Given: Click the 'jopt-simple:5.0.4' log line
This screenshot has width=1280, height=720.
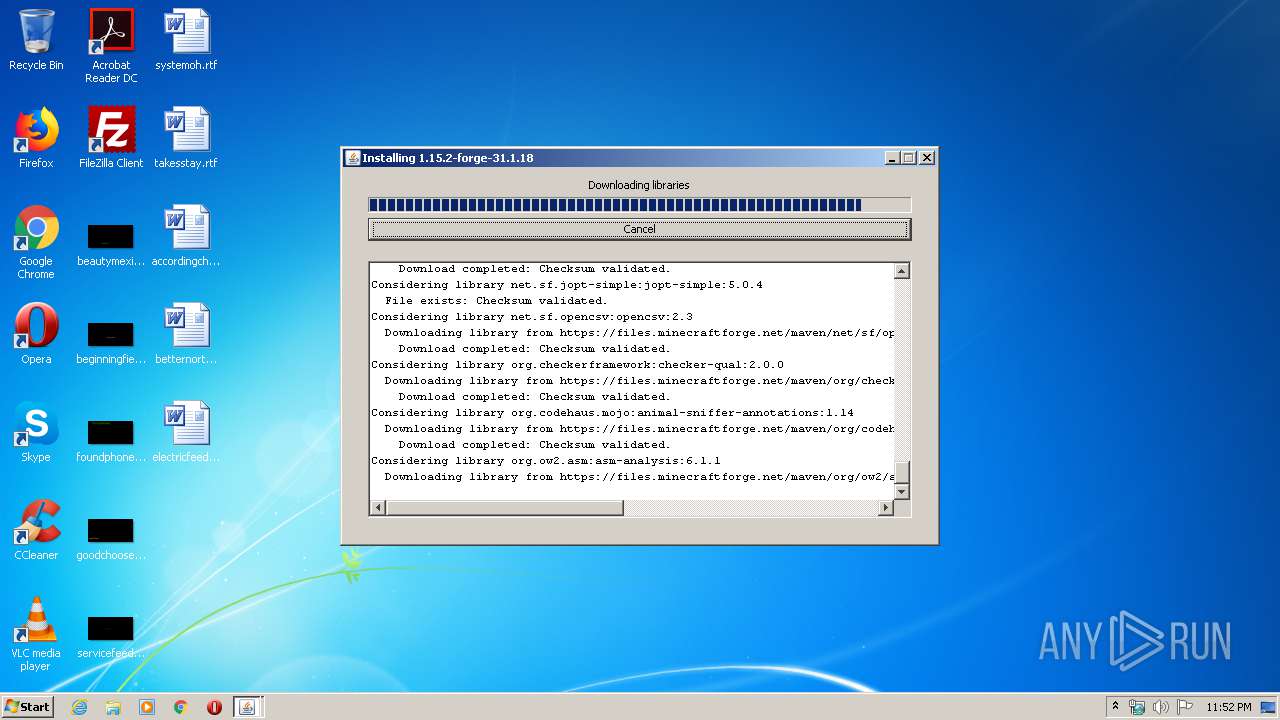Looking at the screenshot, I should (567, 285).
